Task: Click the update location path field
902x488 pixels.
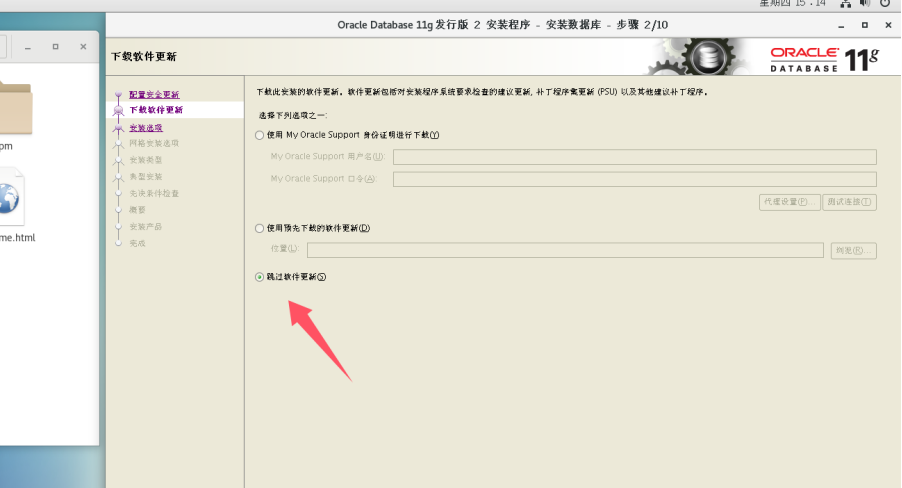Action: coord(565,250)
